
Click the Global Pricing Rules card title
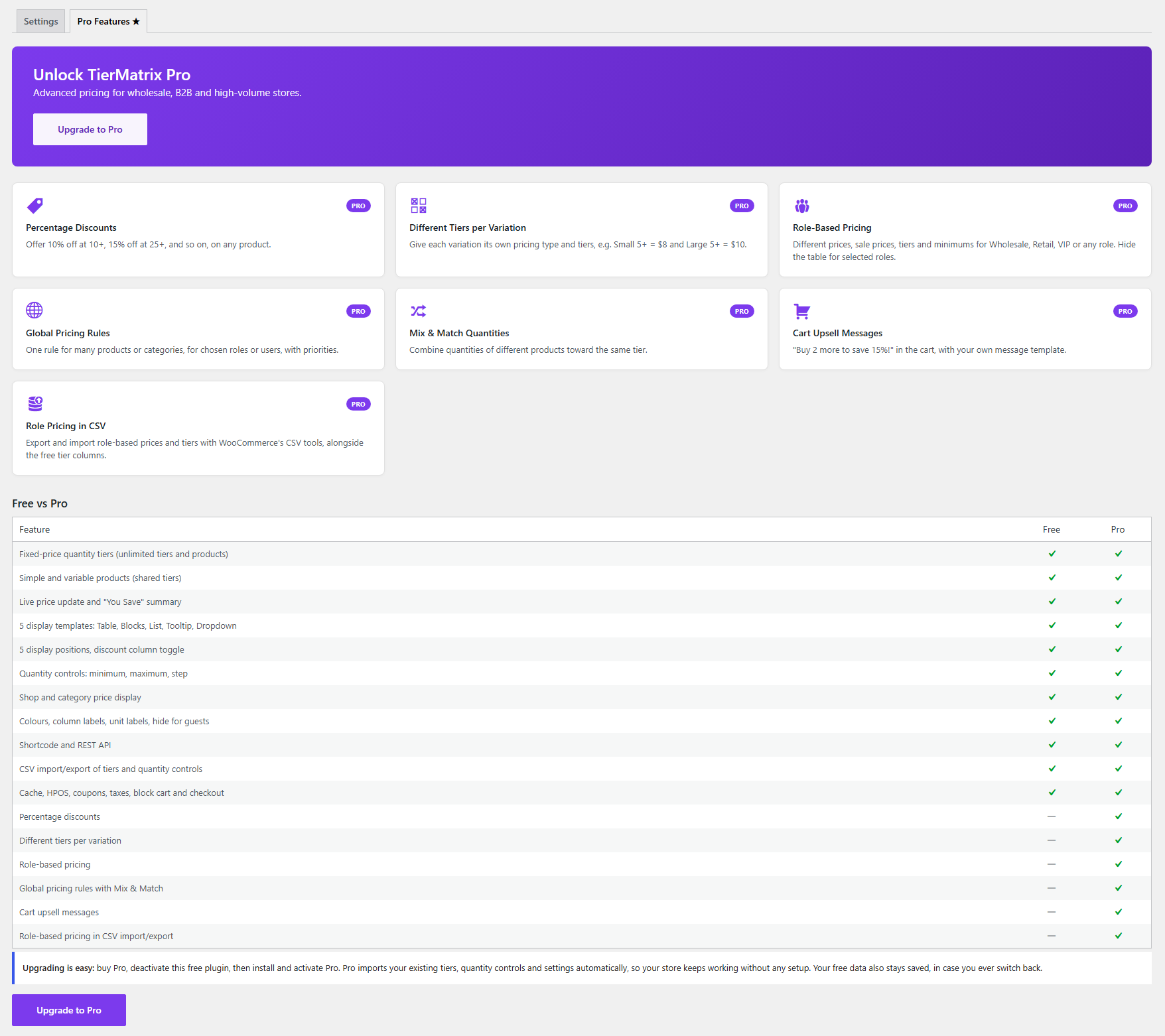(x=68, y=333)
